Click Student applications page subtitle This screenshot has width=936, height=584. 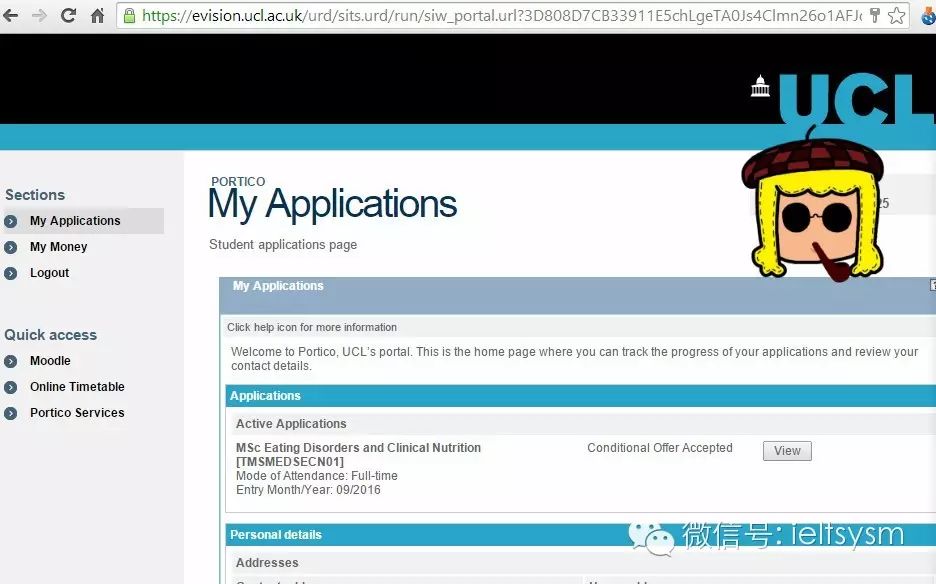tap(283, 245)
